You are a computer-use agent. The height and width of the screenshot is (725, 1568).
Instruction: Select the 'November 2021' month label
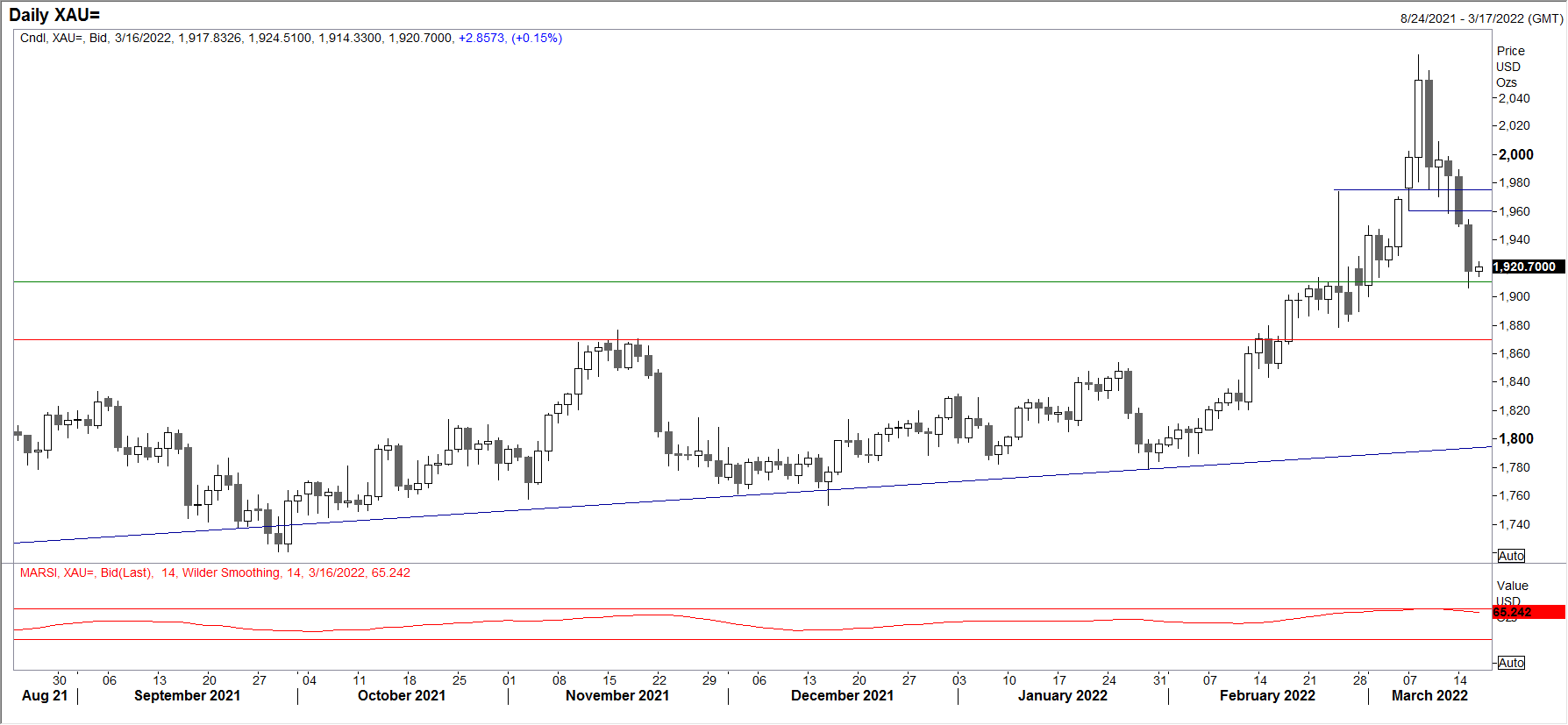pos(617,695)
